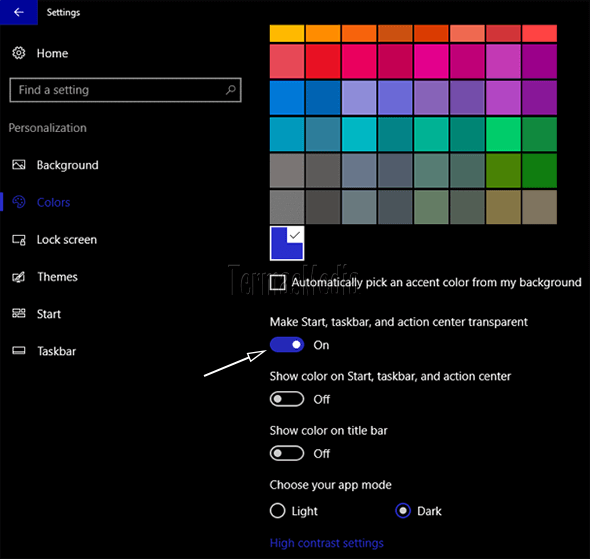Select Light app mode
Image resolution: width=590 pixels, height=559 pixels.
pyautogui.click(x=278, y=510)
